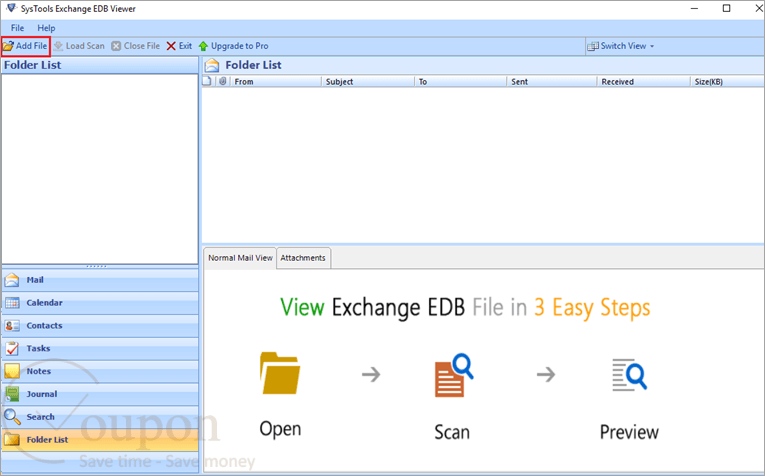Screen dimensions: 765x476
Task: Switch to the Attachments tab
Action: (303, 258)
